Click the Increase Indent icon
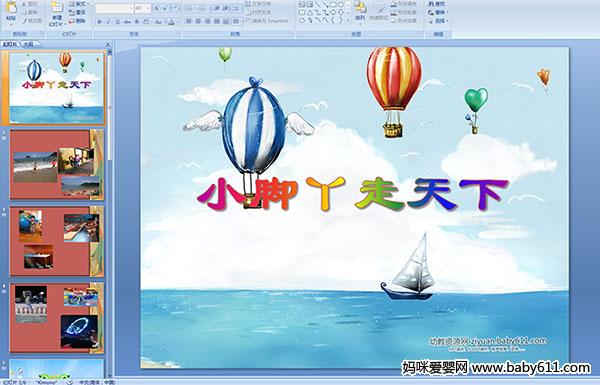Screen dimensions: 600x385 coord(226,8)
